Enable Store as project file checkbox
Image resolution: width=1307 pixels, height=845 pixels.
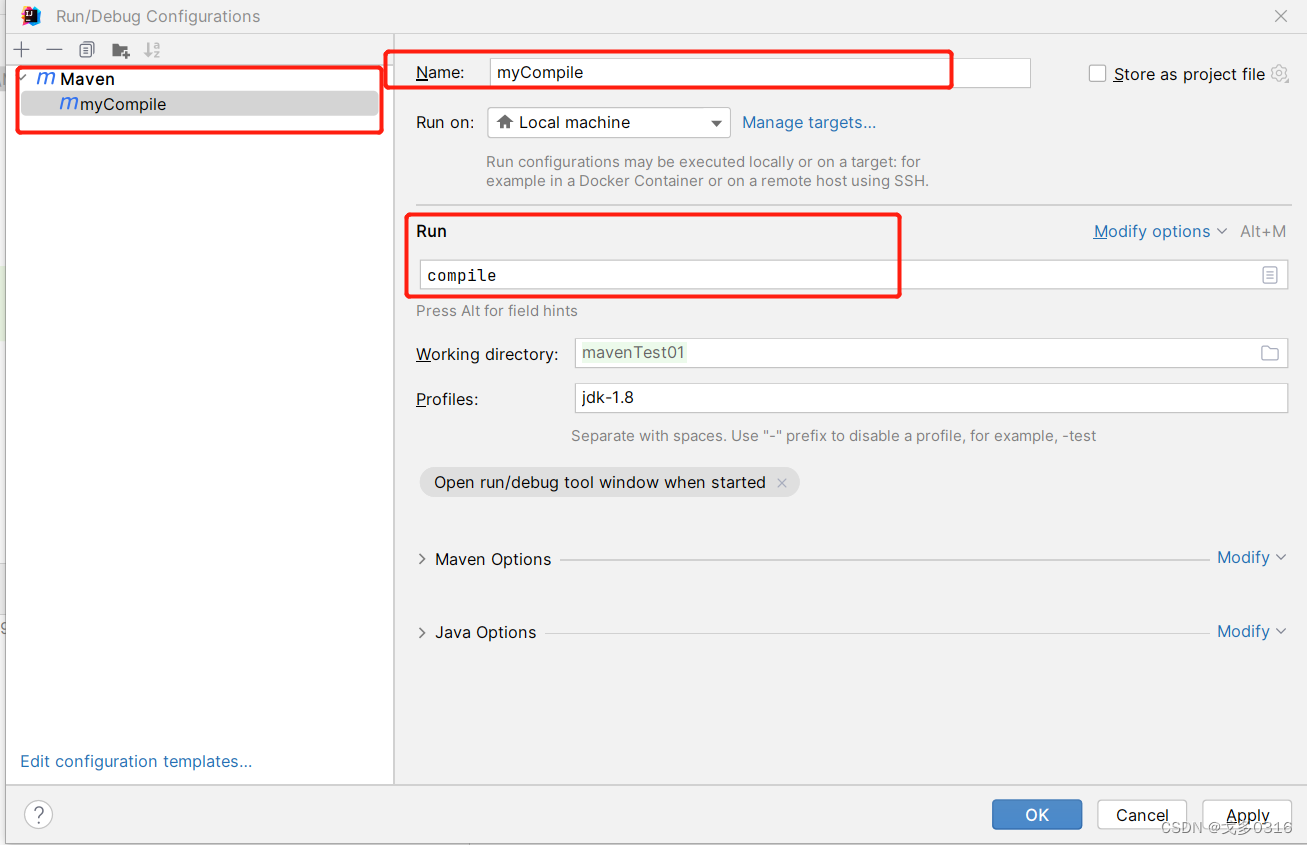(1098, 73)
